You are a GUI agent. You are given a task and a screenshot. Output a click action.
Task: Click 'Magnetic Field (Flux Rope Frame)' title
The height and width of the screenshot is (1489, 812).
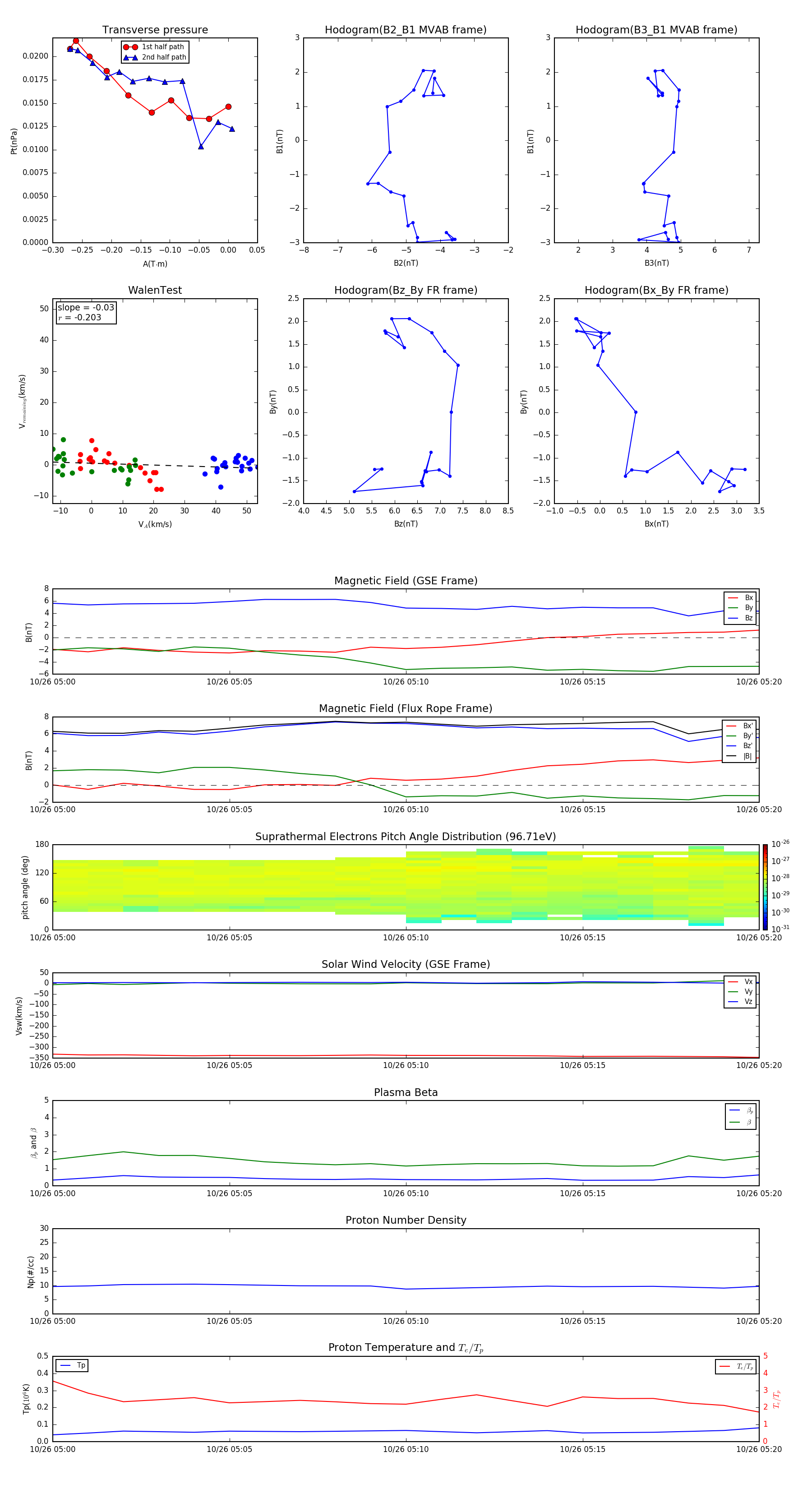tap(406, 709)
